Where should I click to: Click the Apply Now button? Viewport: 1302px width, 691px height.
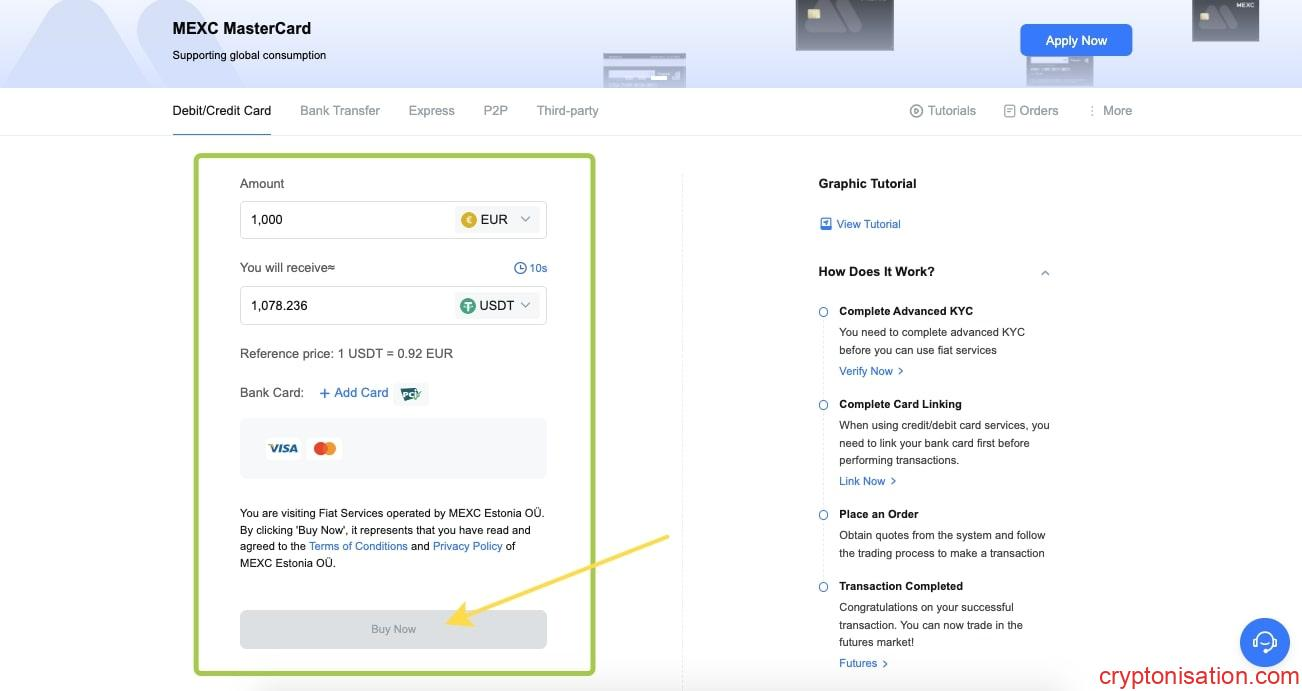click(x=1076, y=41)
